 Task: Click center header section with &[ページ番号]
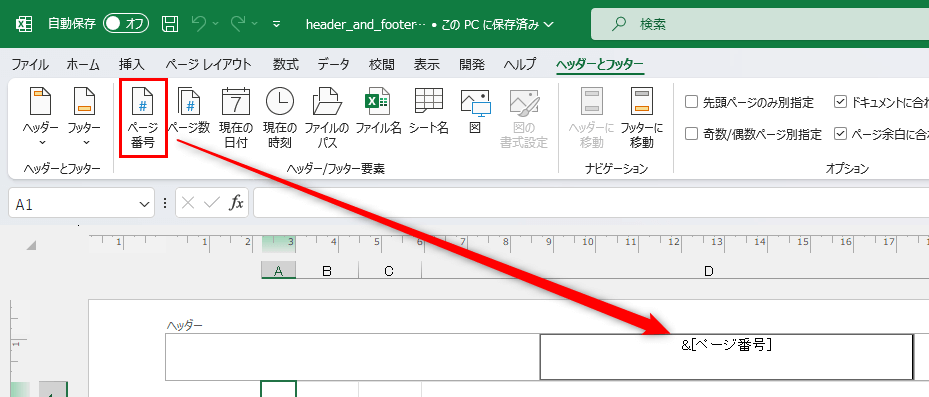tap(726, 357)
